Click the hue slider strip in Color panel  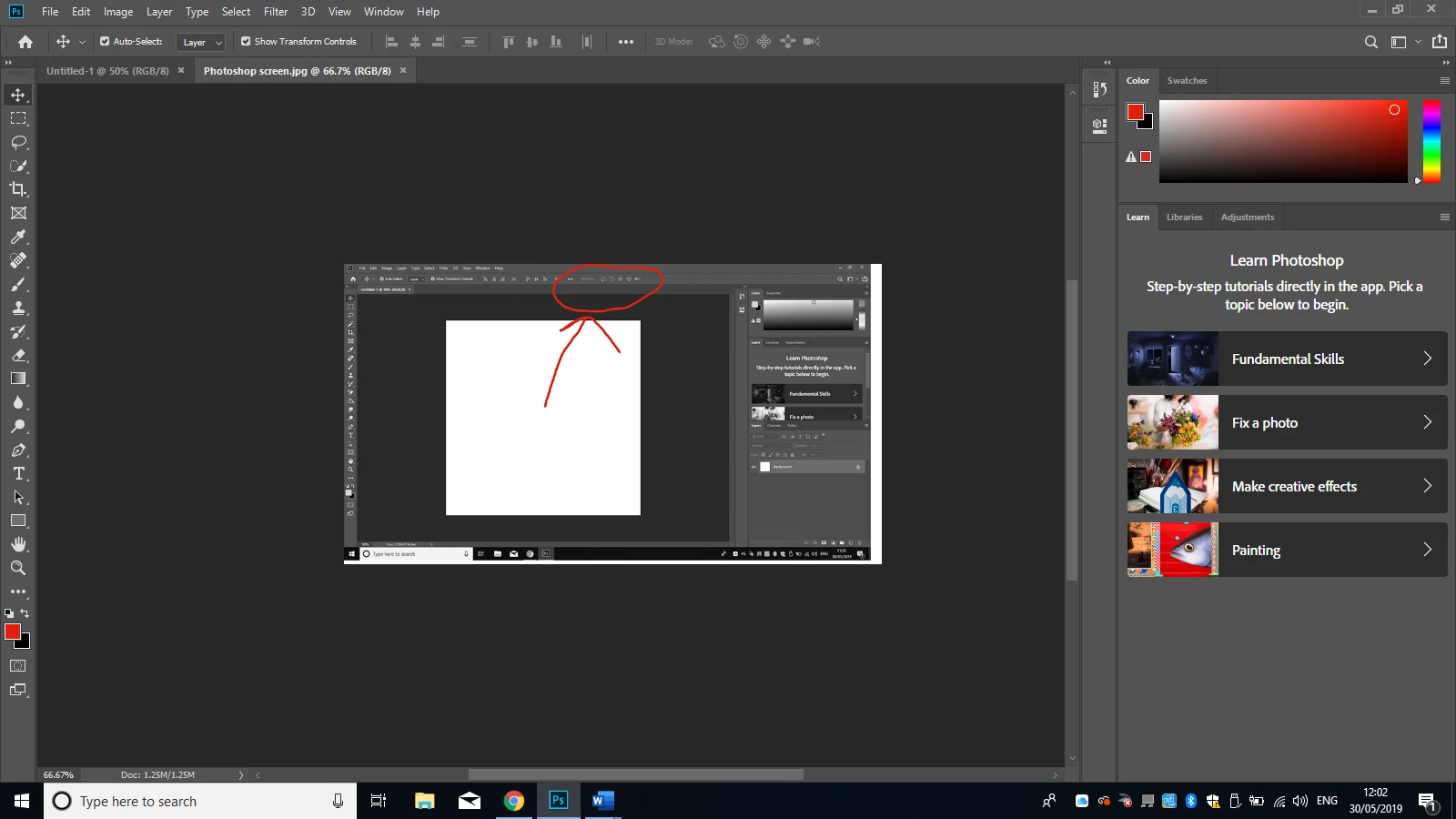1431,141
